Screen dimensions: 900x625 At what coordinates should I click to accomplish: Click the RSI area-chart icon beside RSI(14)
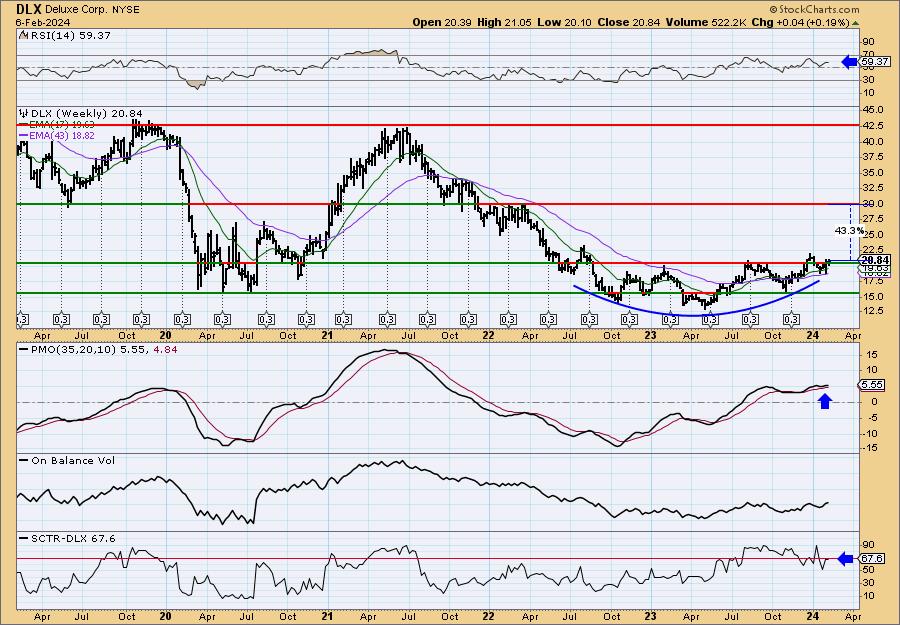pyautogui.click(x=23, y=36)
